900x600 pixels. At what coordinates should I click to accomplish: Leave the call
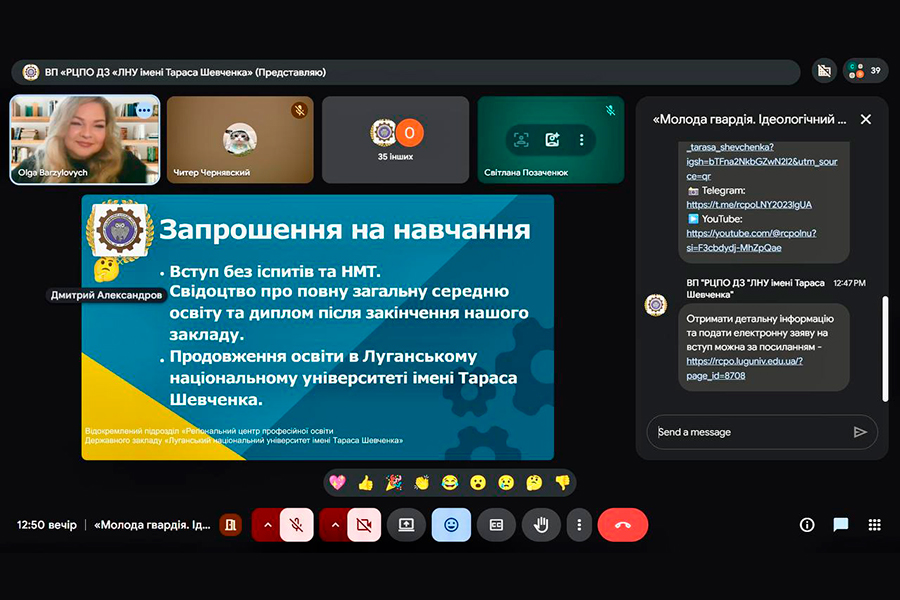pyautogui.click(x=623, y=525)
